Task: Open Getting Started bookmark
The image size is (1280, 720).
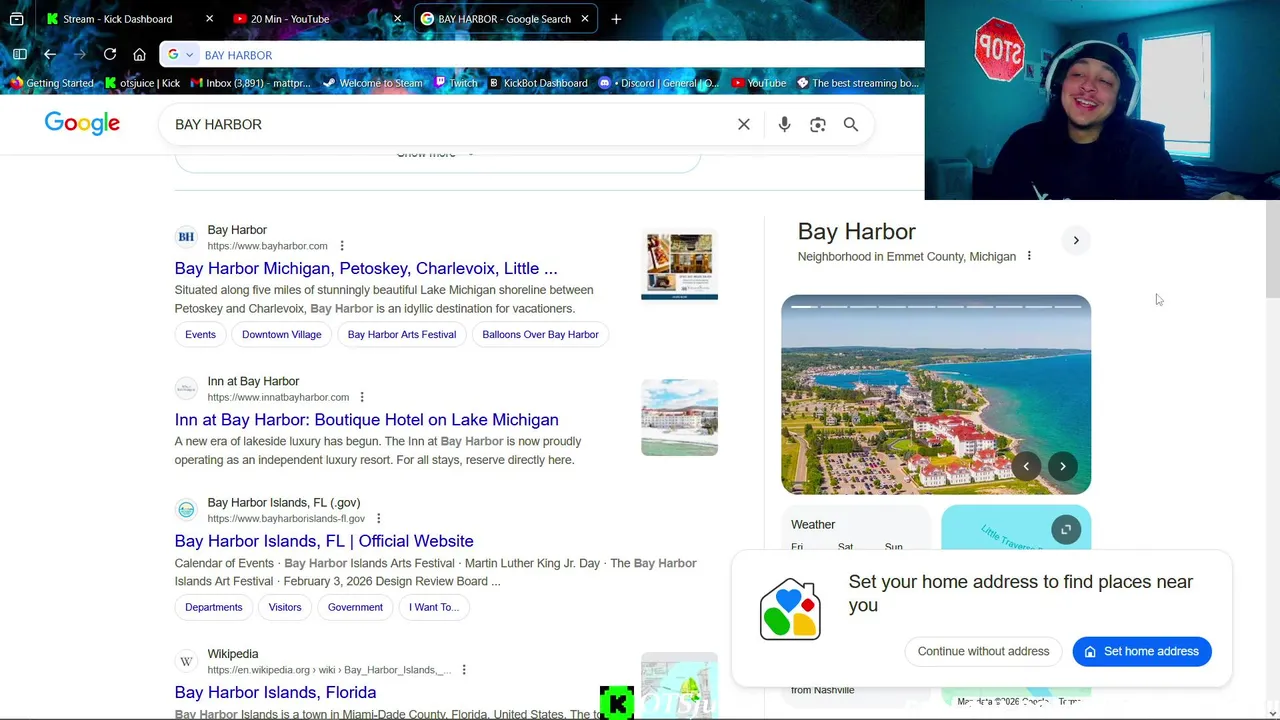Action: coord(51,83)
